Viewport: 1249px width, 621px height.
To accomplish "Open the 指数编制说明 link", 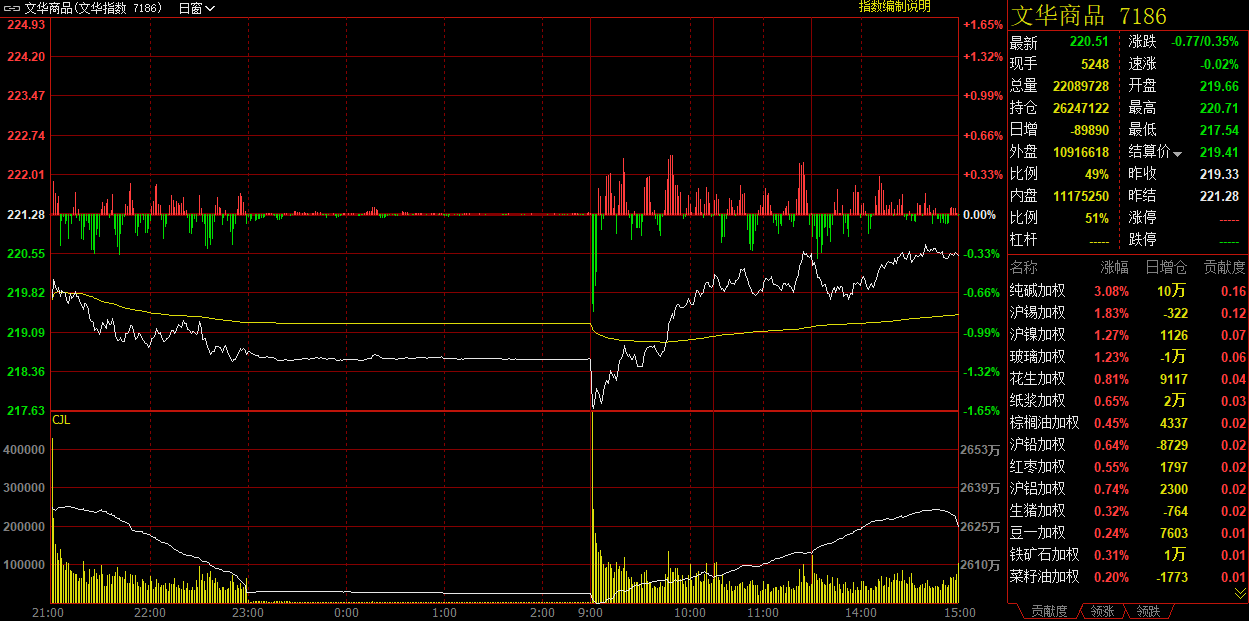I will coord(894,7).
